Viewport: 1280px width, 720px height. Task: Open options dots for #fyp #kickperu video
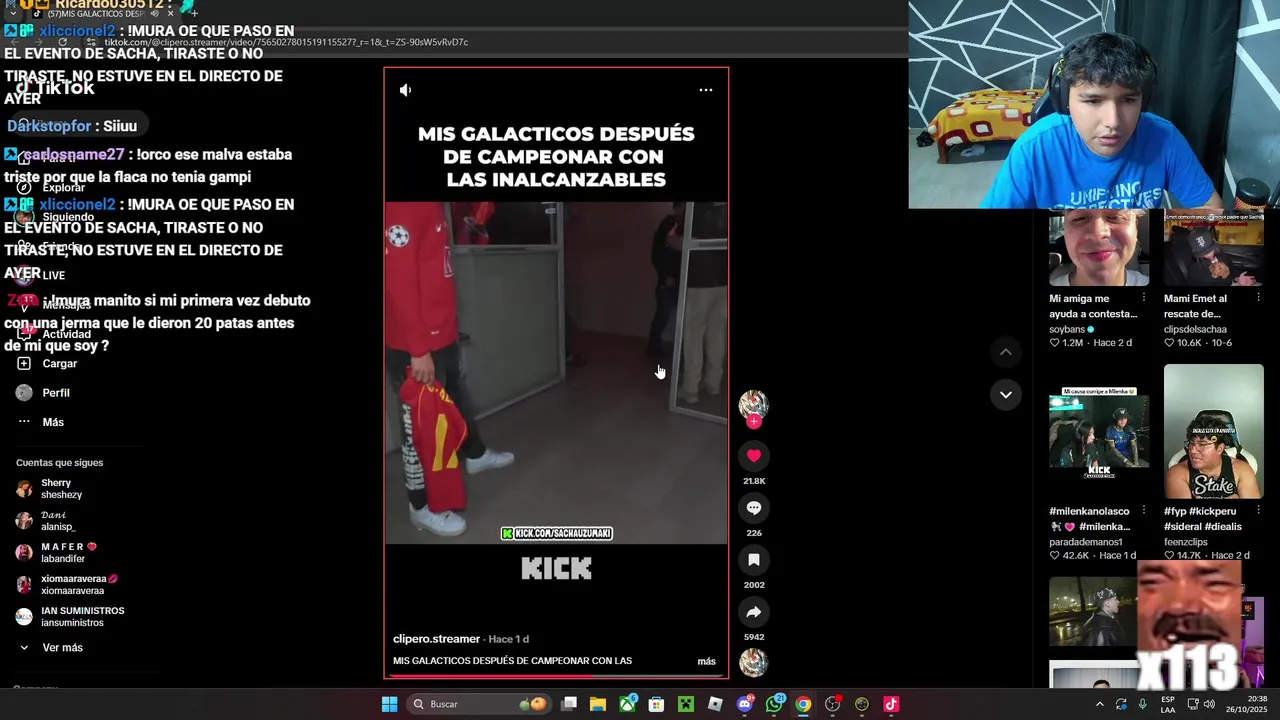[x=1258, y=511]
